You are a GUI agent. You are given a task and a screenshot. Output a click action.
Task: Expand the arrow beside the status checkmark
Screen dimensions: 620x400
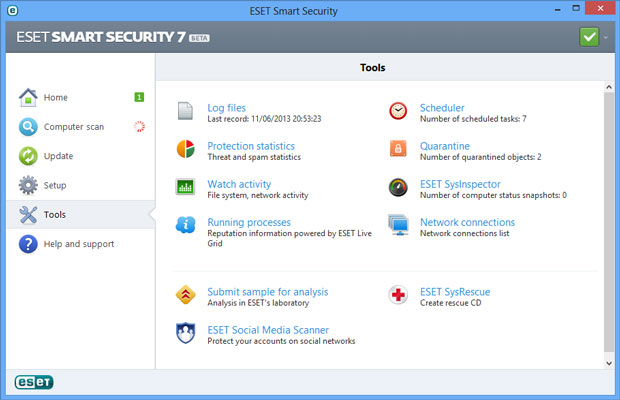coord(605,38)
